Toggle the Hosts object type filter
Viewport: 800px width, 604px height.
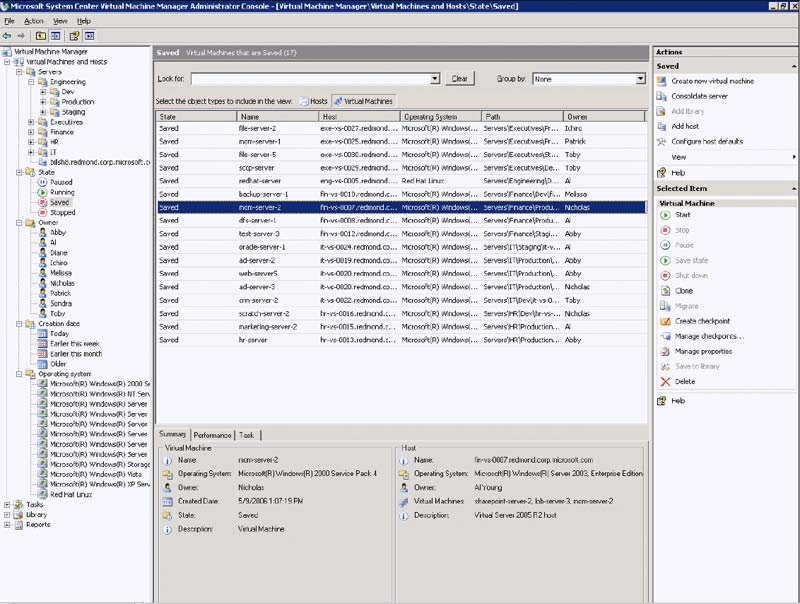(313, 101)
